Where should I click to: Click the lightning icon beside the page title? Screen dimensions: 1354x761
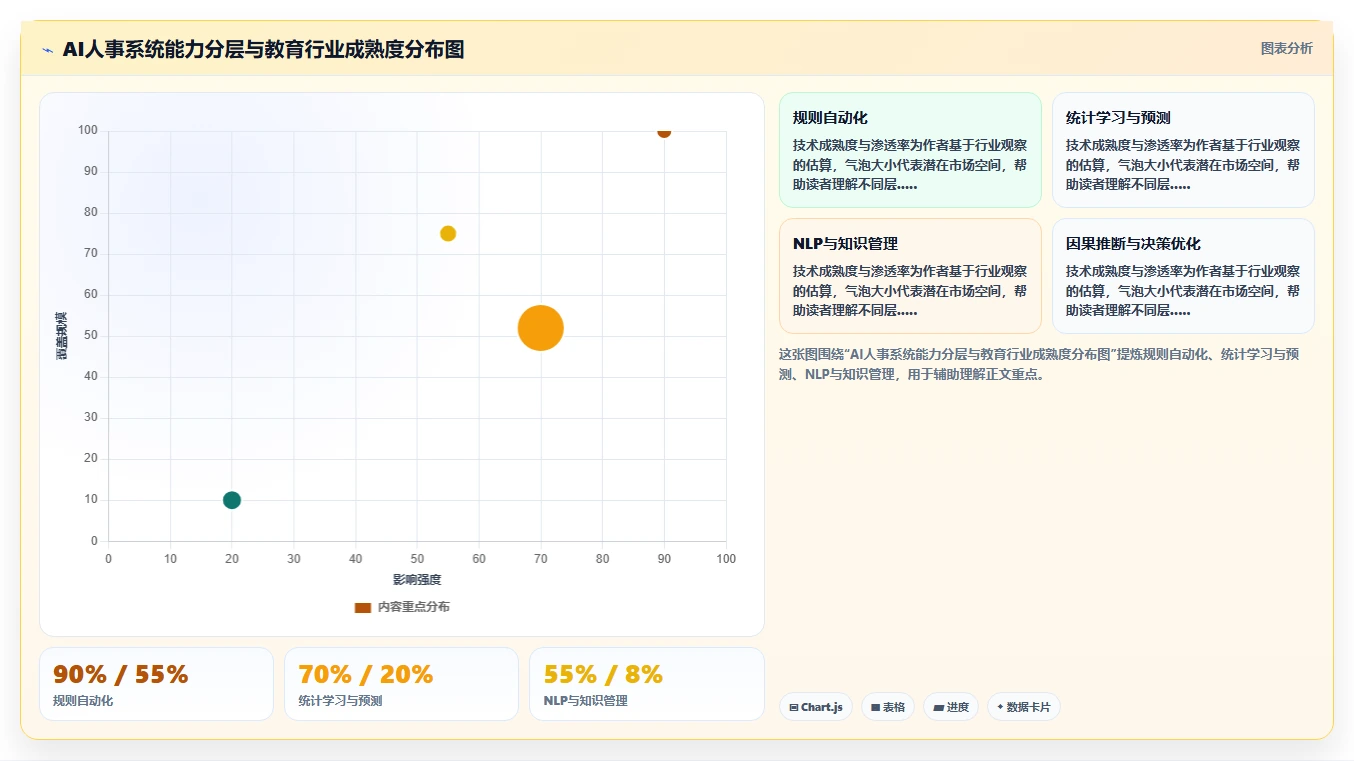(x=47, y=50)
